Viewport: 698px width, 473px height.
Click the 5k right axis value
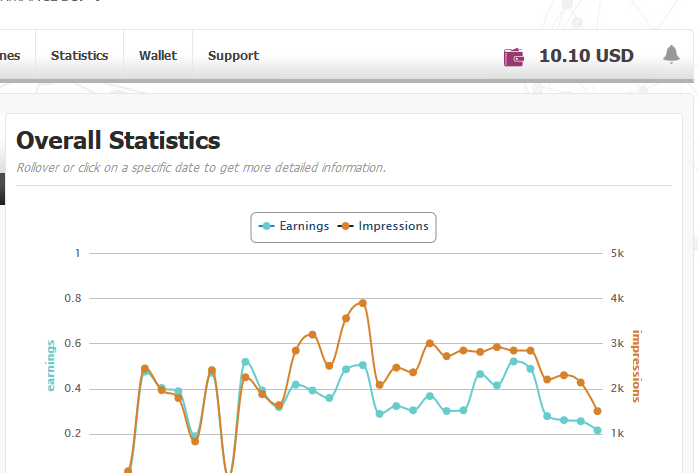[617, 253]
